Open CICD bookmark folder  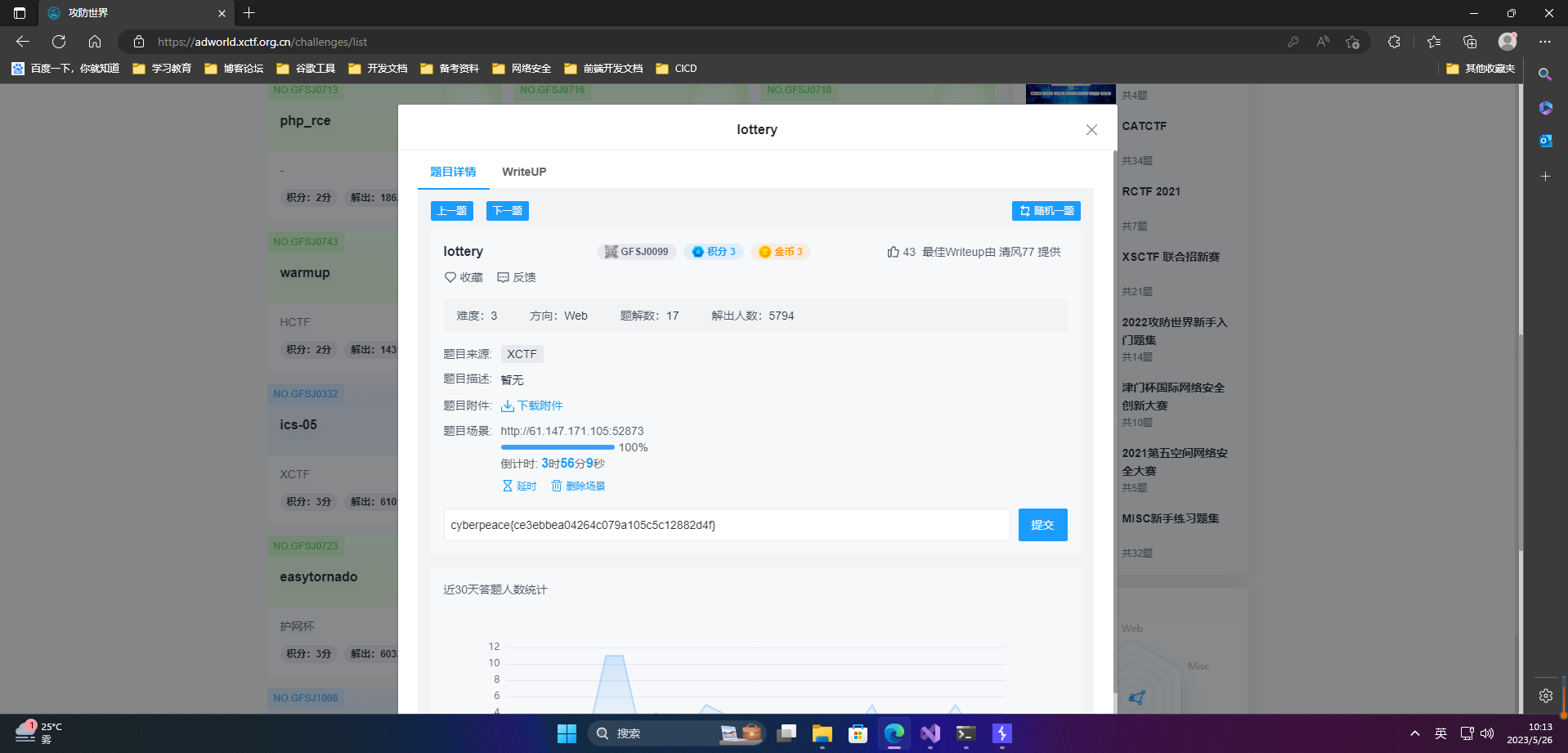(x=676, y=69)
